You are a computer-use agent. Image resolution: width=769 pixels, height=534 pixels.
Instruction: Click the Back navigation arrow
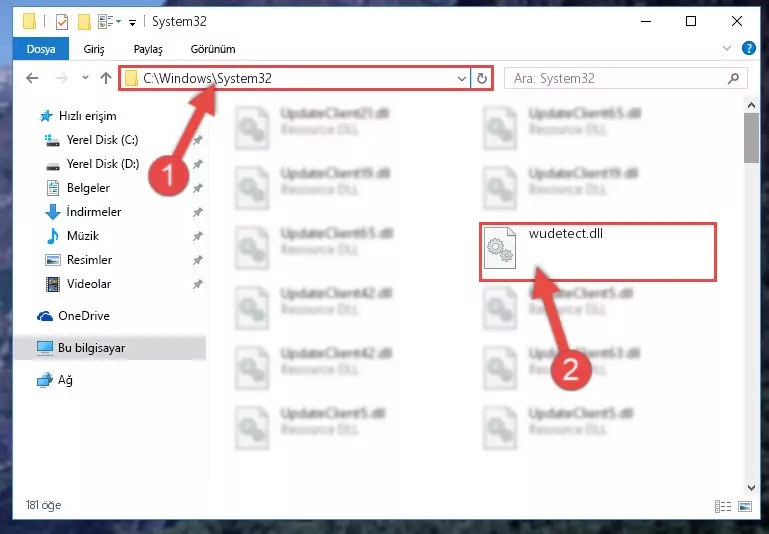coord(32,78)
